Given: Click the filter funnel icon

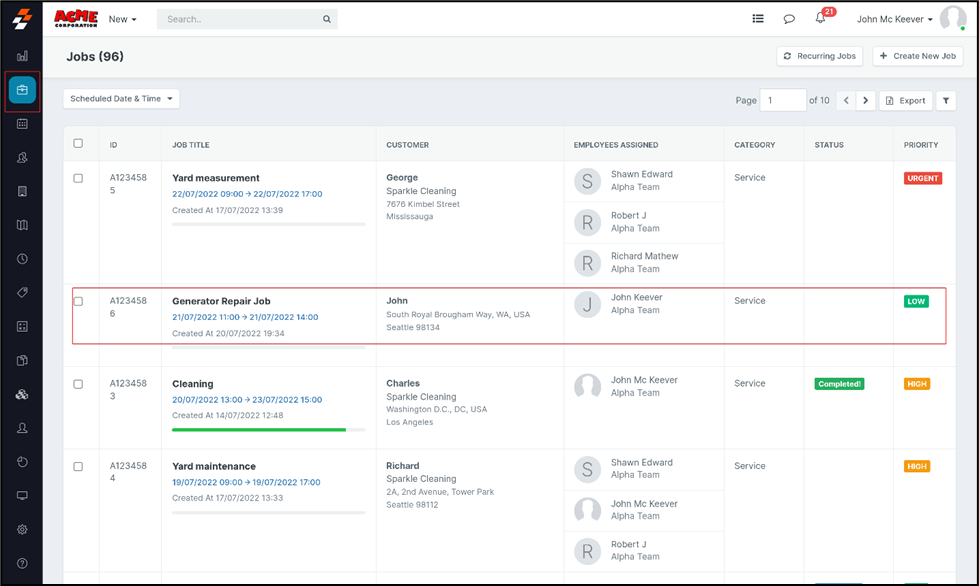Looking at the screenshot, I should coord(946,101).
